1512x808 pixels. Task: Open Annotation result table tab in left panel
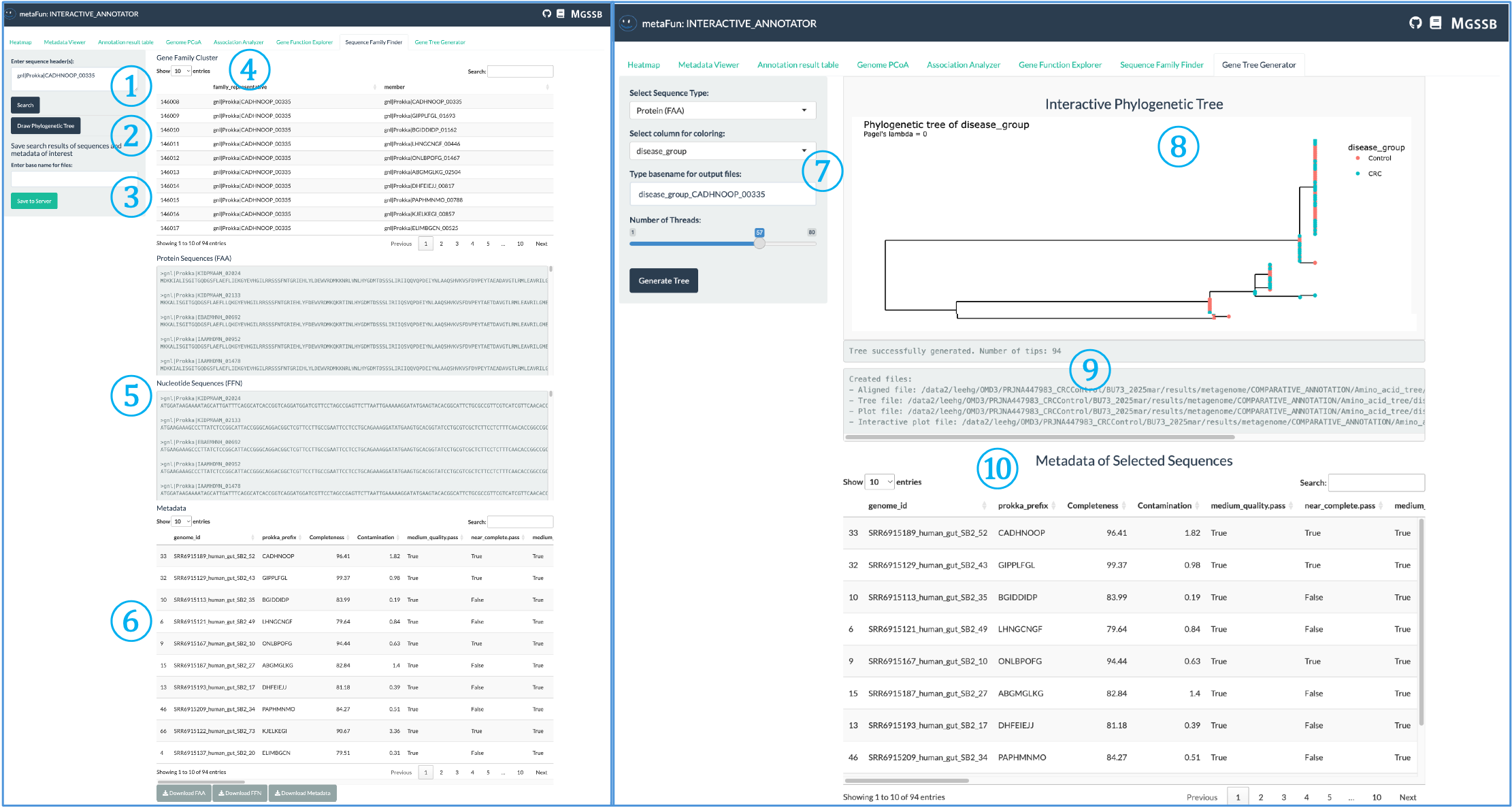click(x=126, y=42)
